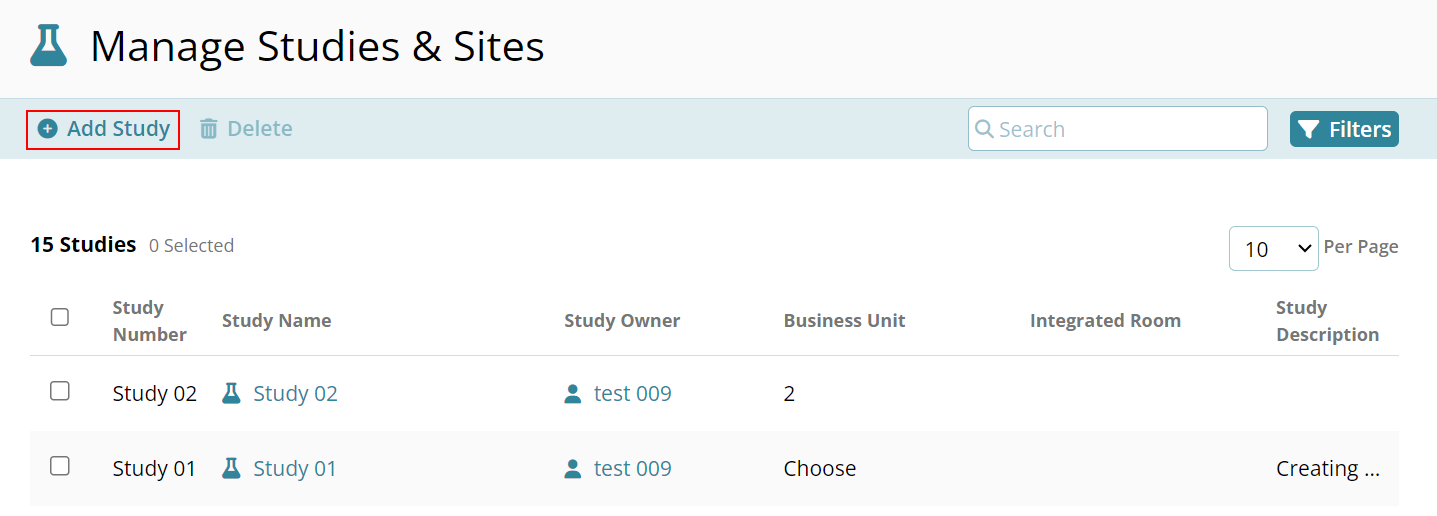Click person icon beside test 009 in Study 01 row
This screenshot has height=516, width=1437.
(573, 469)
